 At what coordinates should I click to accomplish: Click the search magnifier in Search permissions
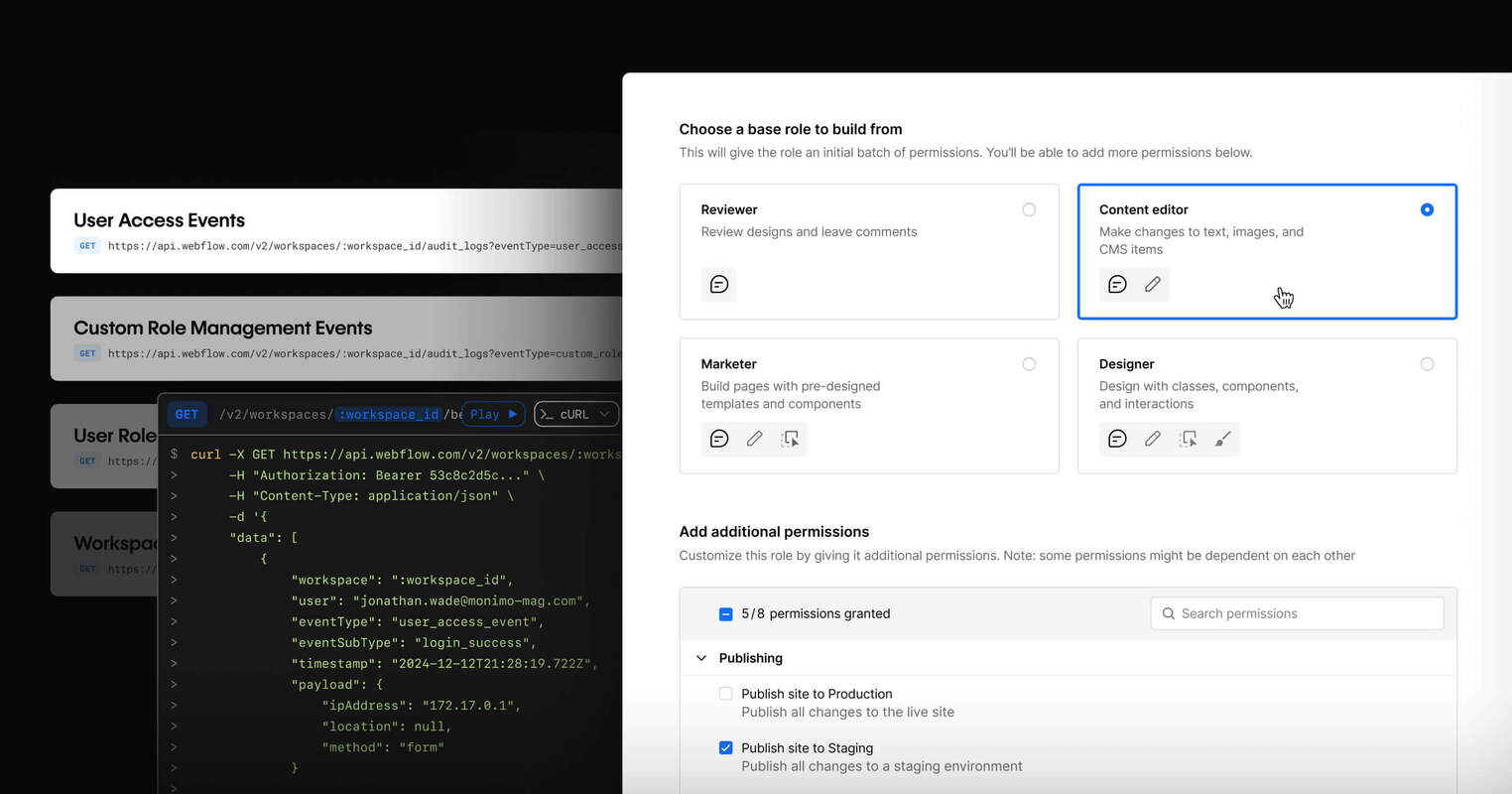pyautogui.click(x=1168, y=613)
